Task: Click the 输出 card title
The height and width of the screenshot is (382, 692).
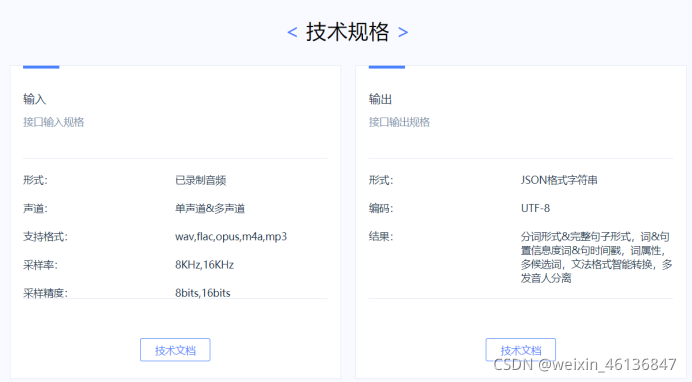Action: (380, 99)
